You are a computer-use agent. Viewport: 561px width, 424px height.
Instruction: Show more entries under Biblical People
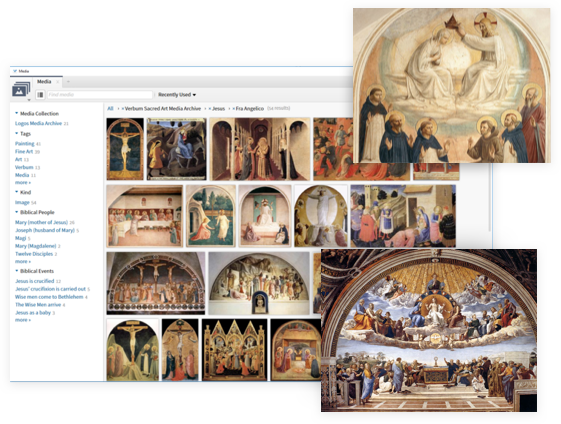pyautogui.click(x=23, y=262)
